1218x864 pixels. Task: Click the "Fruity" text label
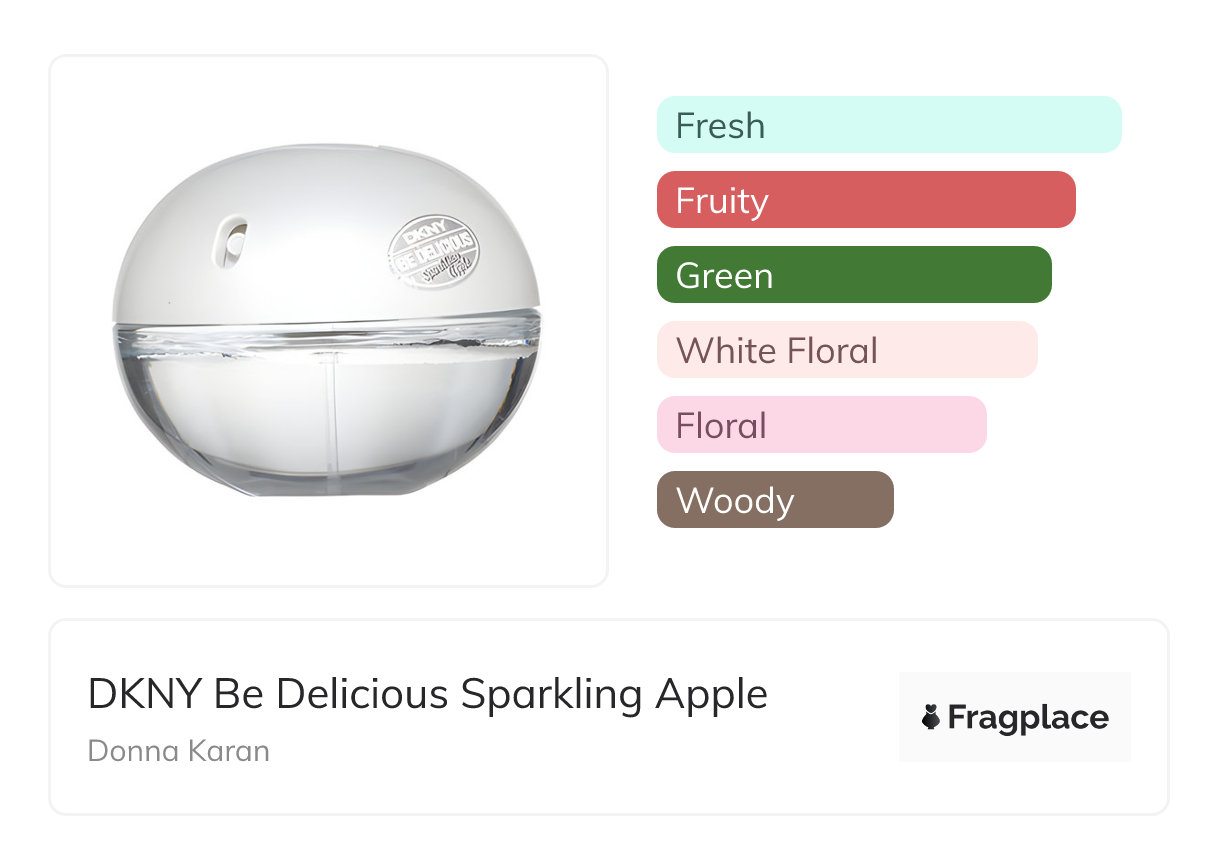(722, 200)
